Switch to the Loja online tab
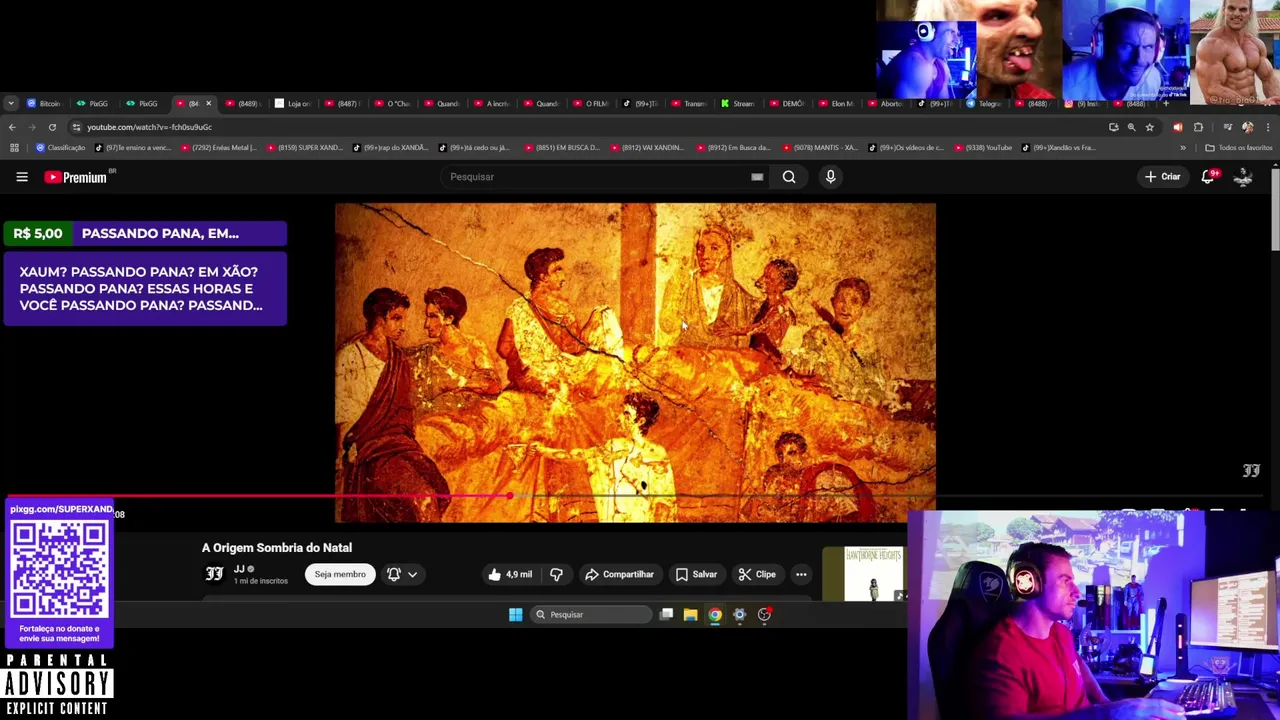The width and height of the screenshot is (1280, 720). [295, 103]
